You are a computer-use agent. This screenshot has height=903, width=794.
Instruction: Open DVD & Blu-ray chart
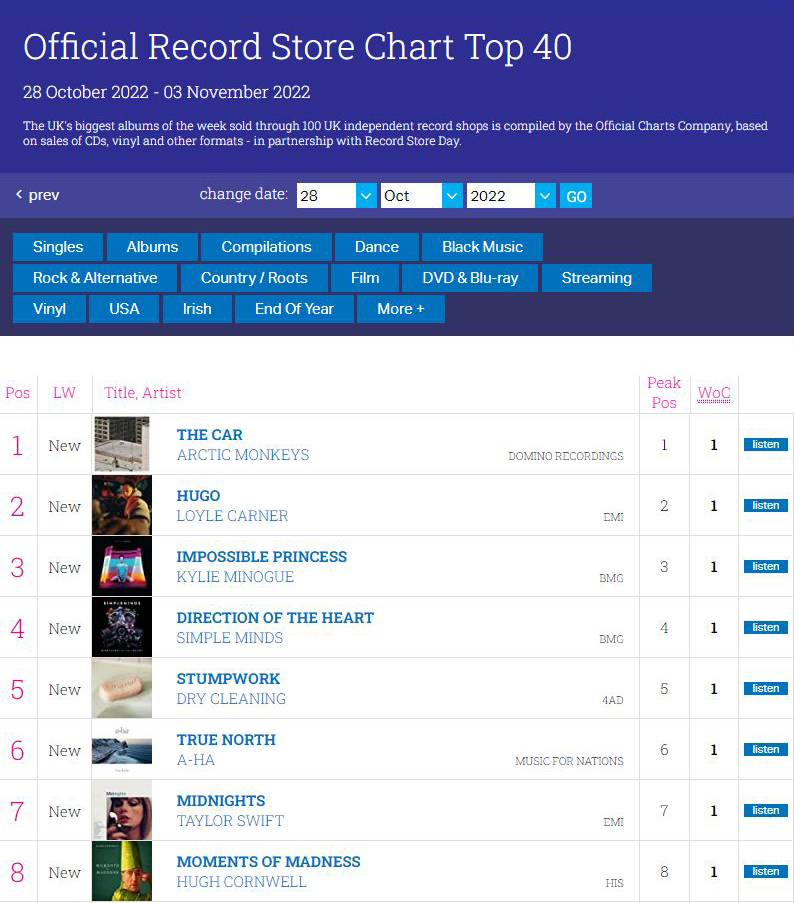tap(470, 278)
